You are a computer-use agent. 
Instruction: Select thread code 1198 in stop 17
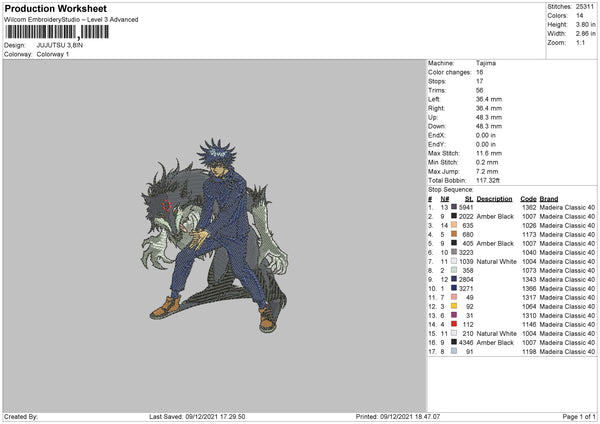pos(529,352)
